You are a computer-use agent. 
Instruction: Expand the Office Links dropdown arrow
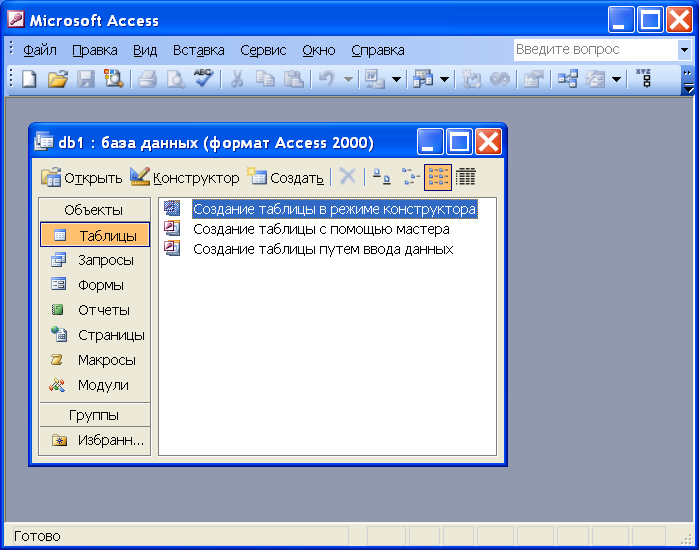click(x=396, y=80)
